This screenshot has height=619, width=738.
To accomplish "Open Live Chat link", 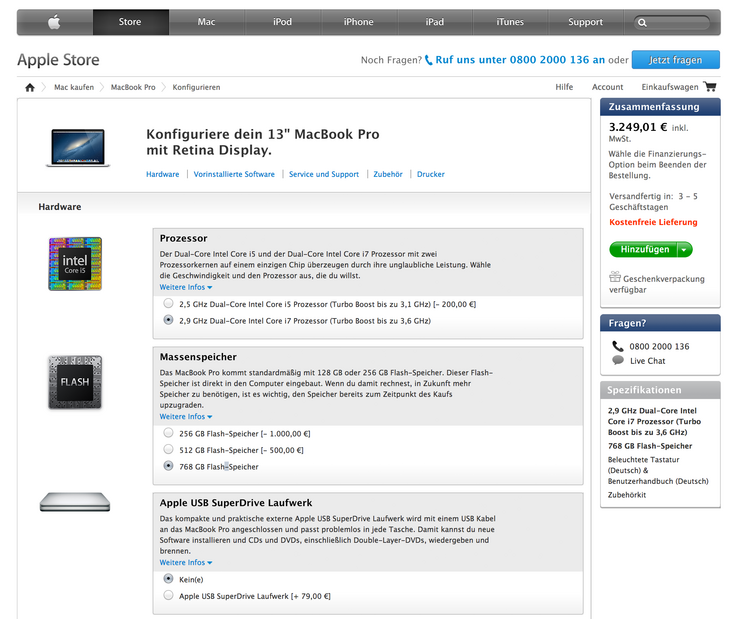I will pyautogui.click(x=648, y=361).
